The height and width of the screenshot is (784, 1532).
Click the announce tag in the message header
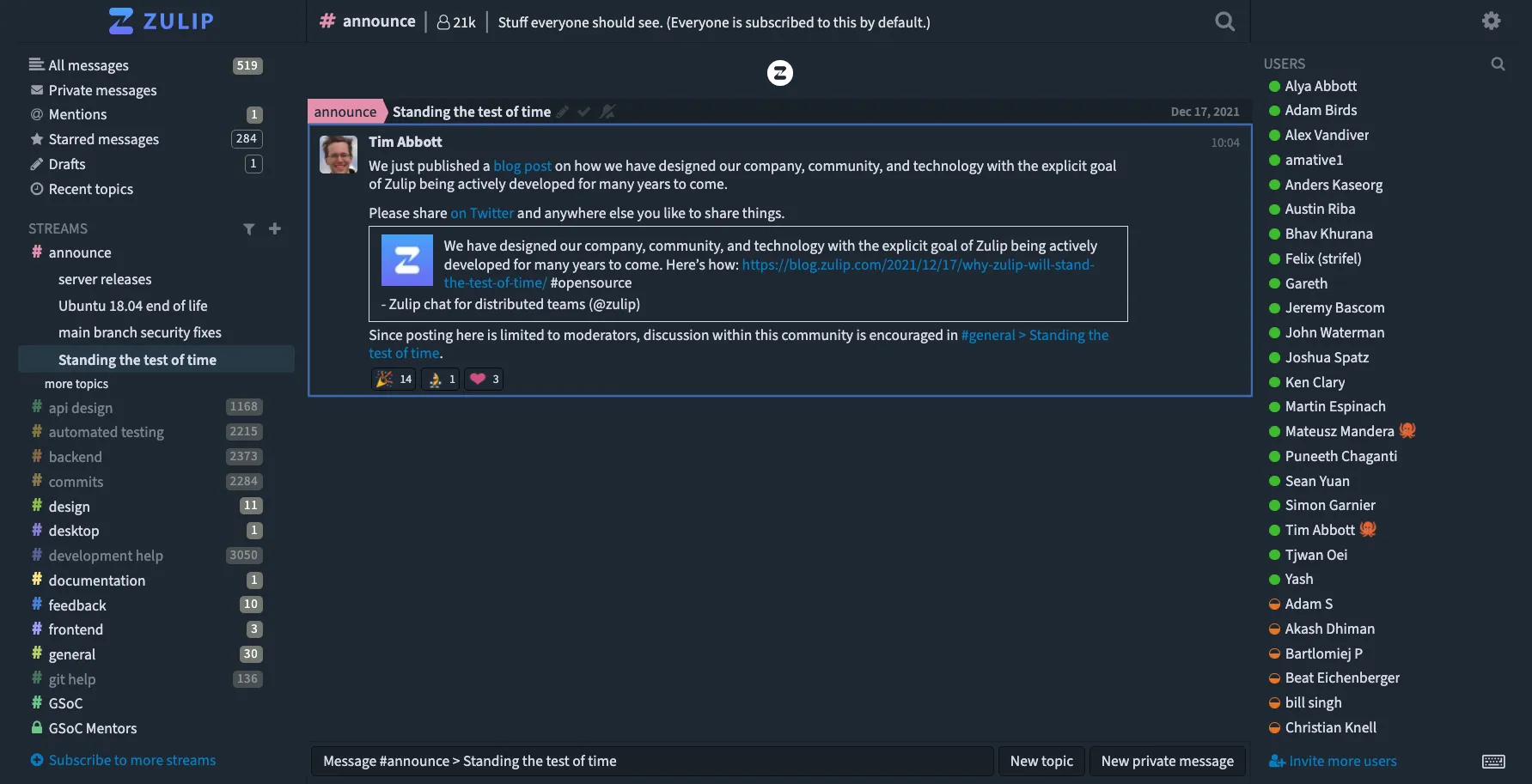pos(345,112)
